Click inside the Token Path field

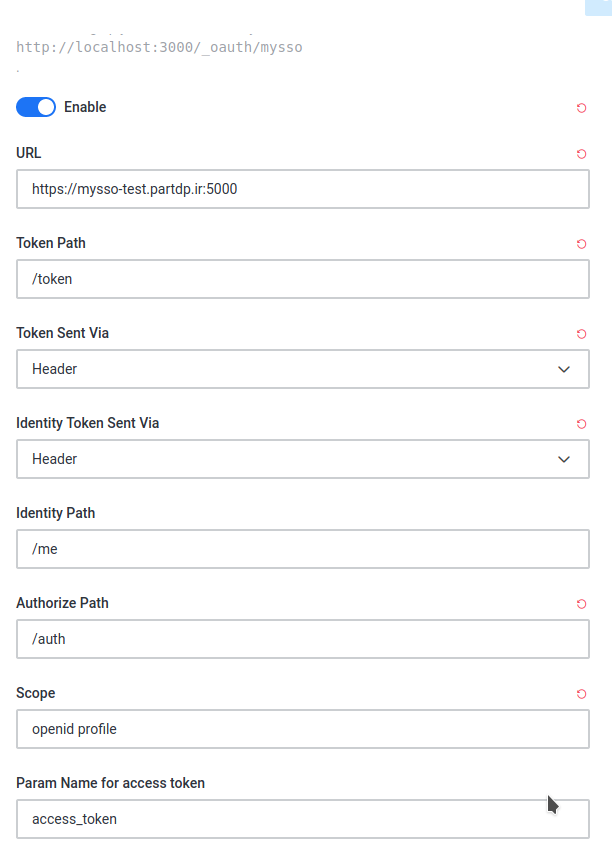coord(300,279)
